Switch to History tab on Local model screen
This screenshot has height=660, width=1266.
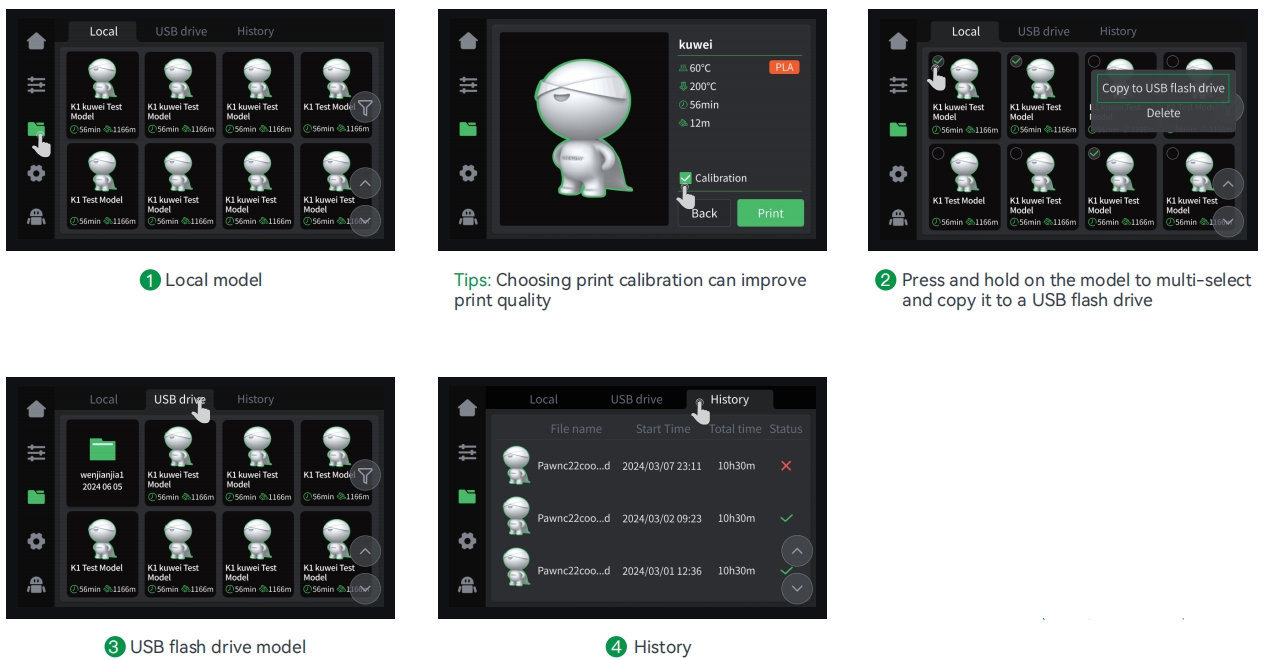[255, 31]
